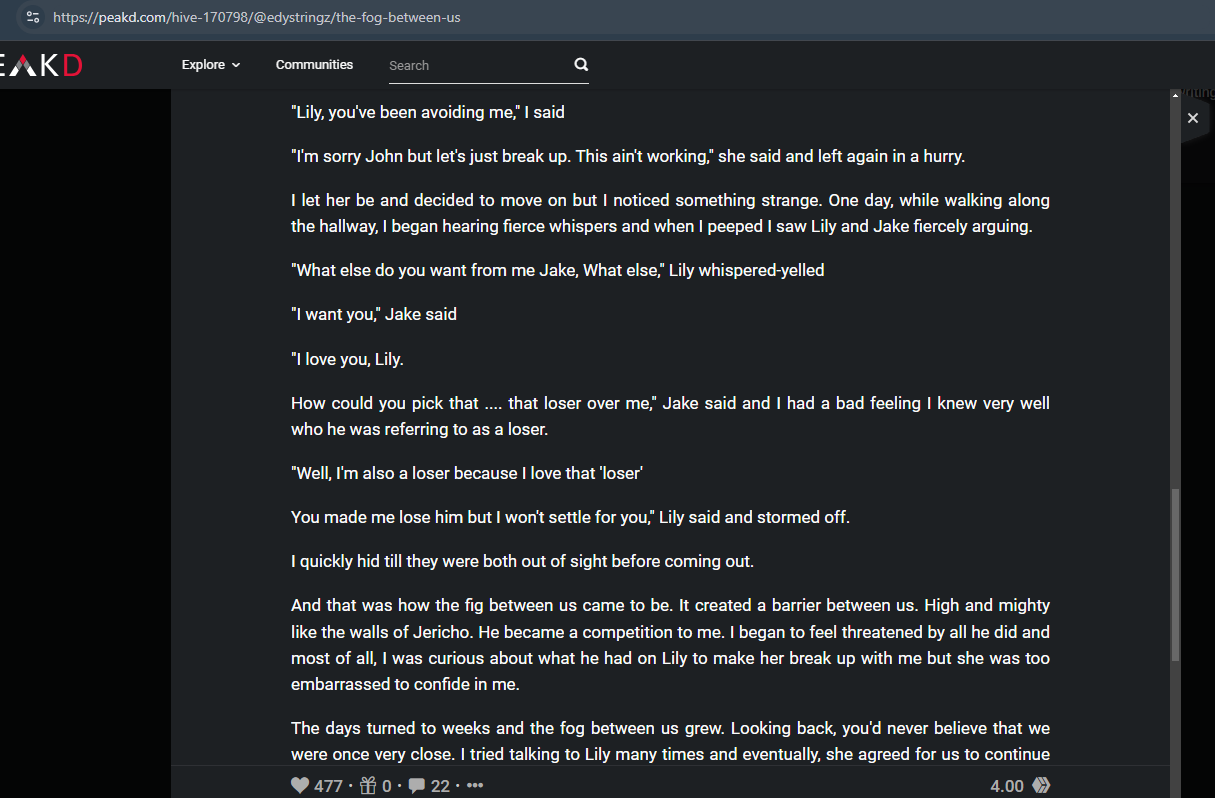Screen dimensions: 1215x798
Task: Open site info icon in address bar
Action: pos(33,17)
